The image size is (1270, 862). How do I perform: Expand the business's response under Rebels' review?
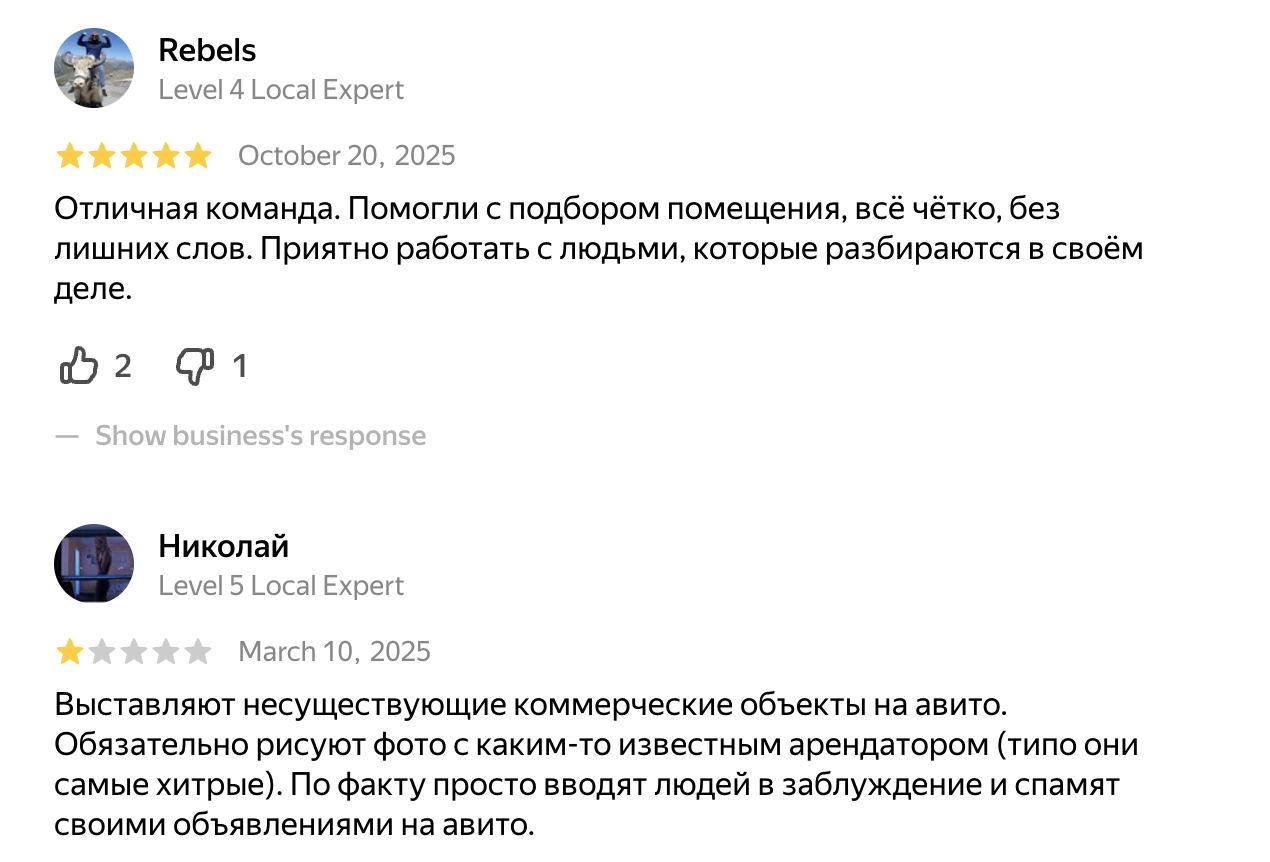(x=259, y=435)
